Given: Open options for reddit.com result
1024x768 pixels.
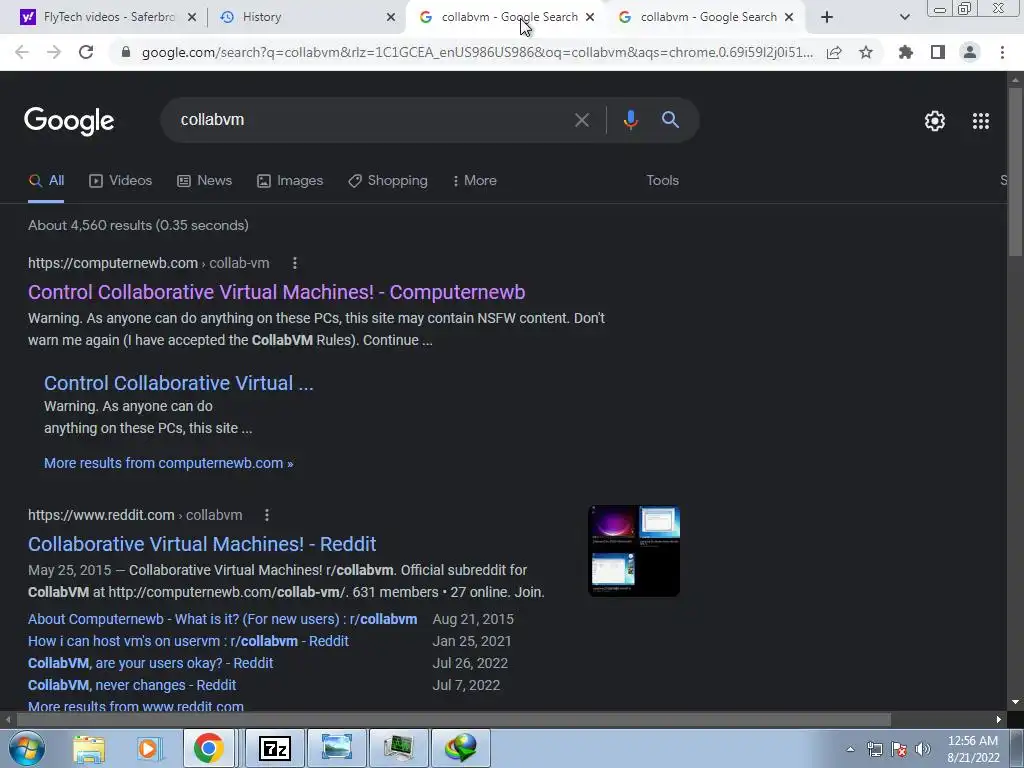Looking at the screenshot, I should pyautogui.click(x=266, y=515).
